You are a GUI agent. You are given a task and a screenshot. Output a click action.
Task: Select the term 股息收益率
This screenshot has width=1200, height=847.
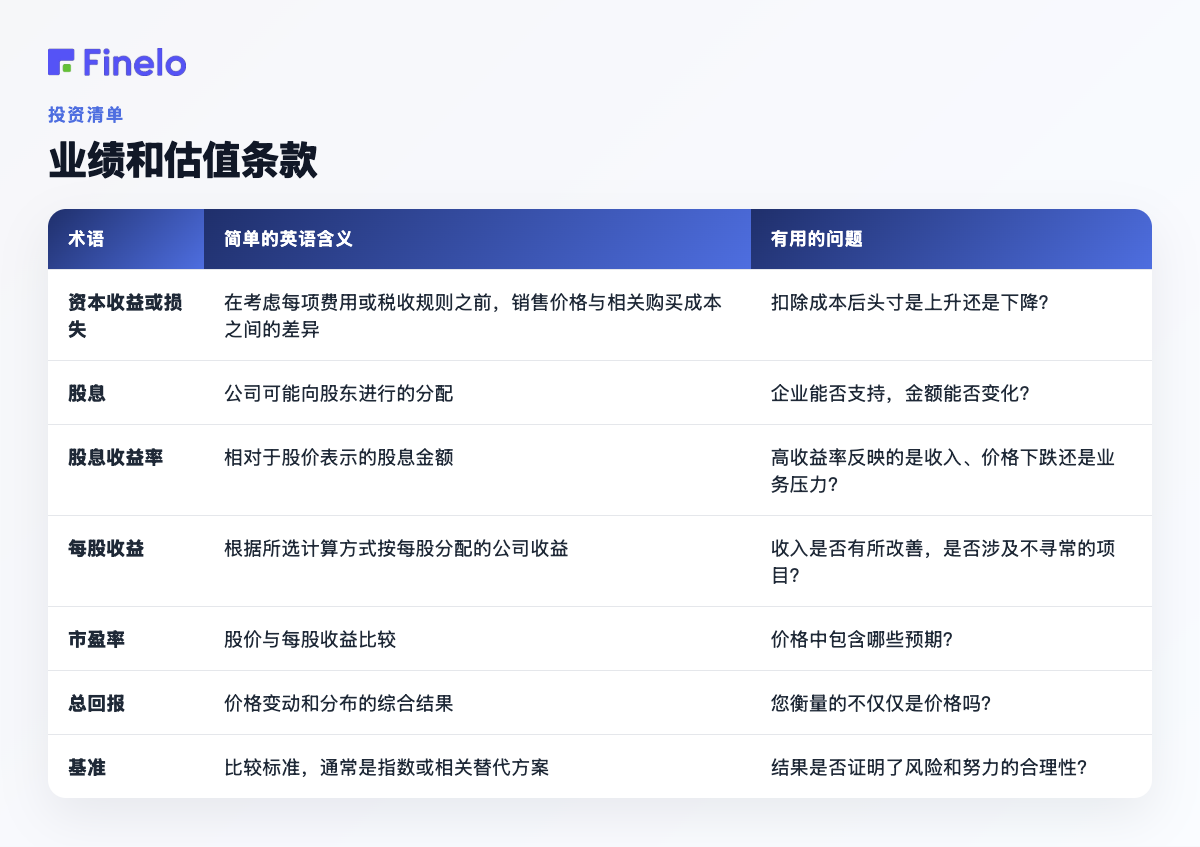tap(116, 457)
